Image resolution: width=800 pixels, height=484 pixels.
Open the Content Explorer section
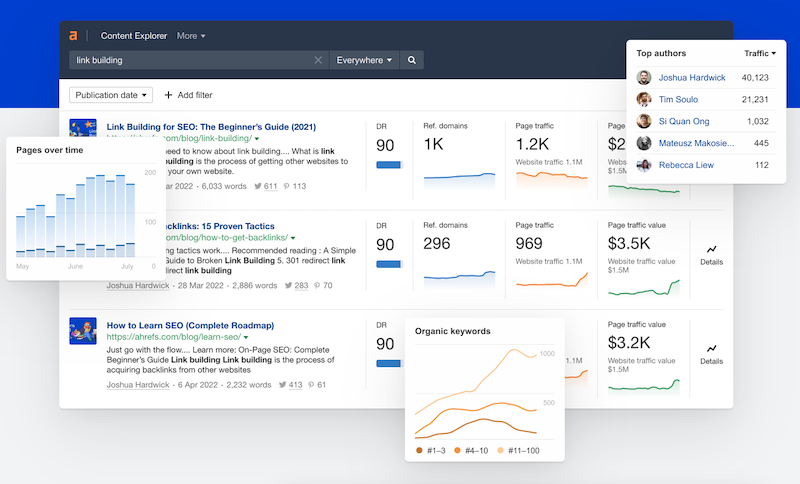click(x=134, y=36)
